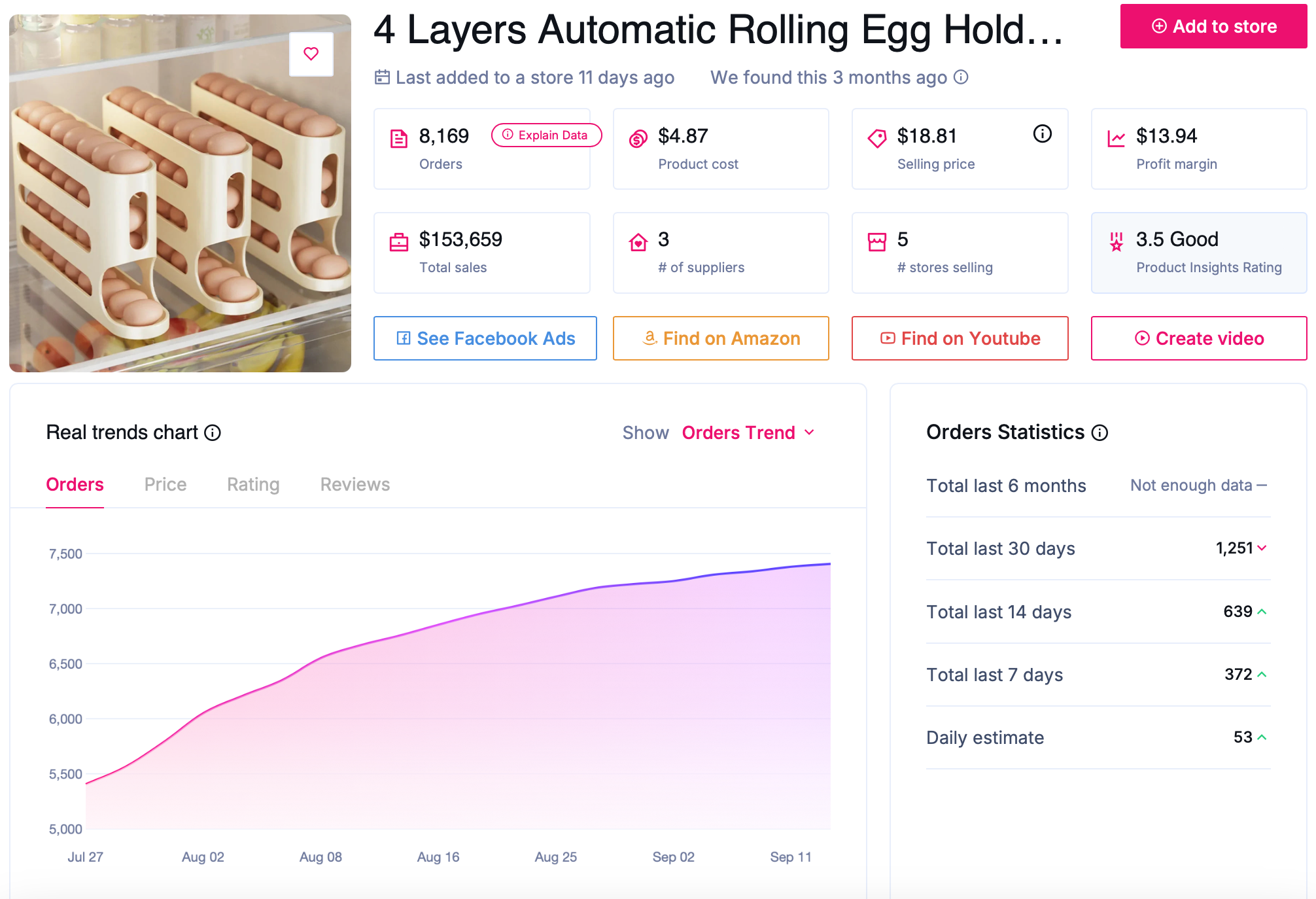The width and height of the screenshot is (1316, 899).
Task: Click the heart/wishlist icon
Action: pos(311,54)
